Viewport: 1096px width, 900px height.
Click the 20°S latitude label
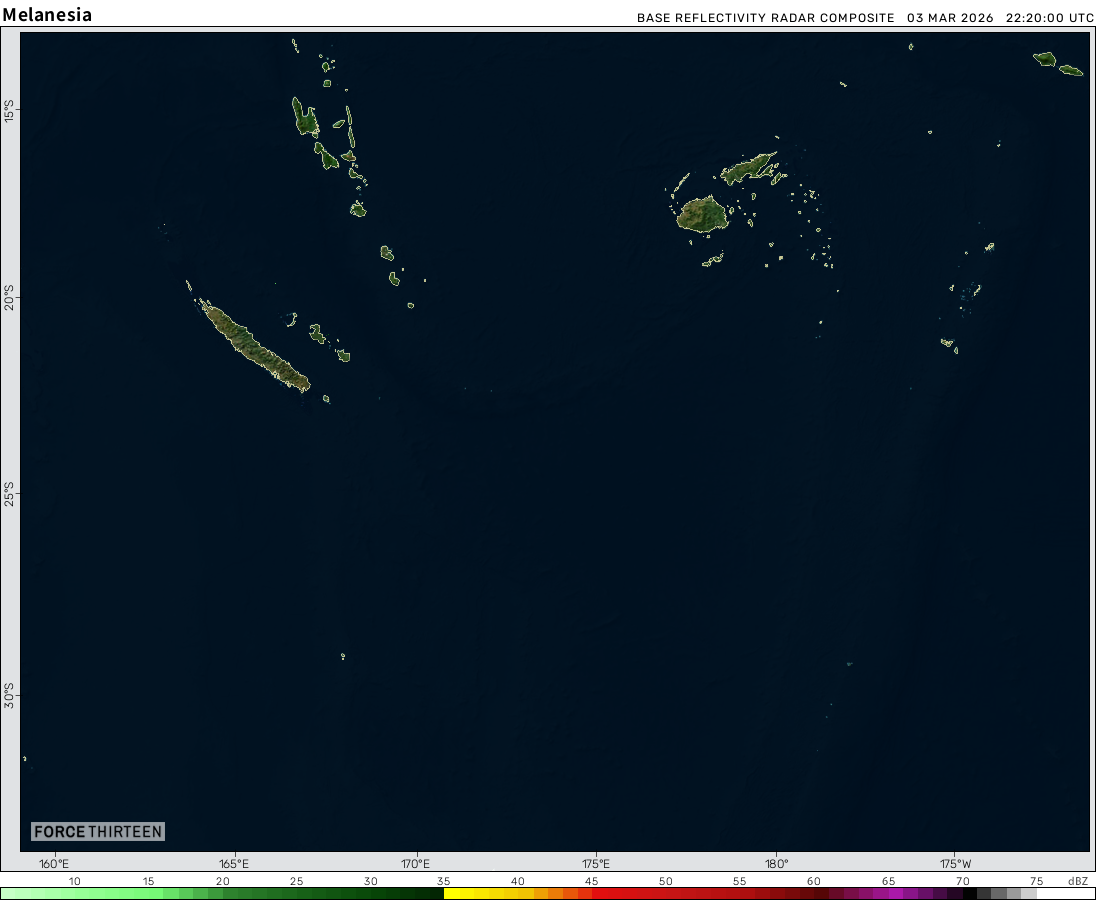pyautogui.click(x=9, y=297)
